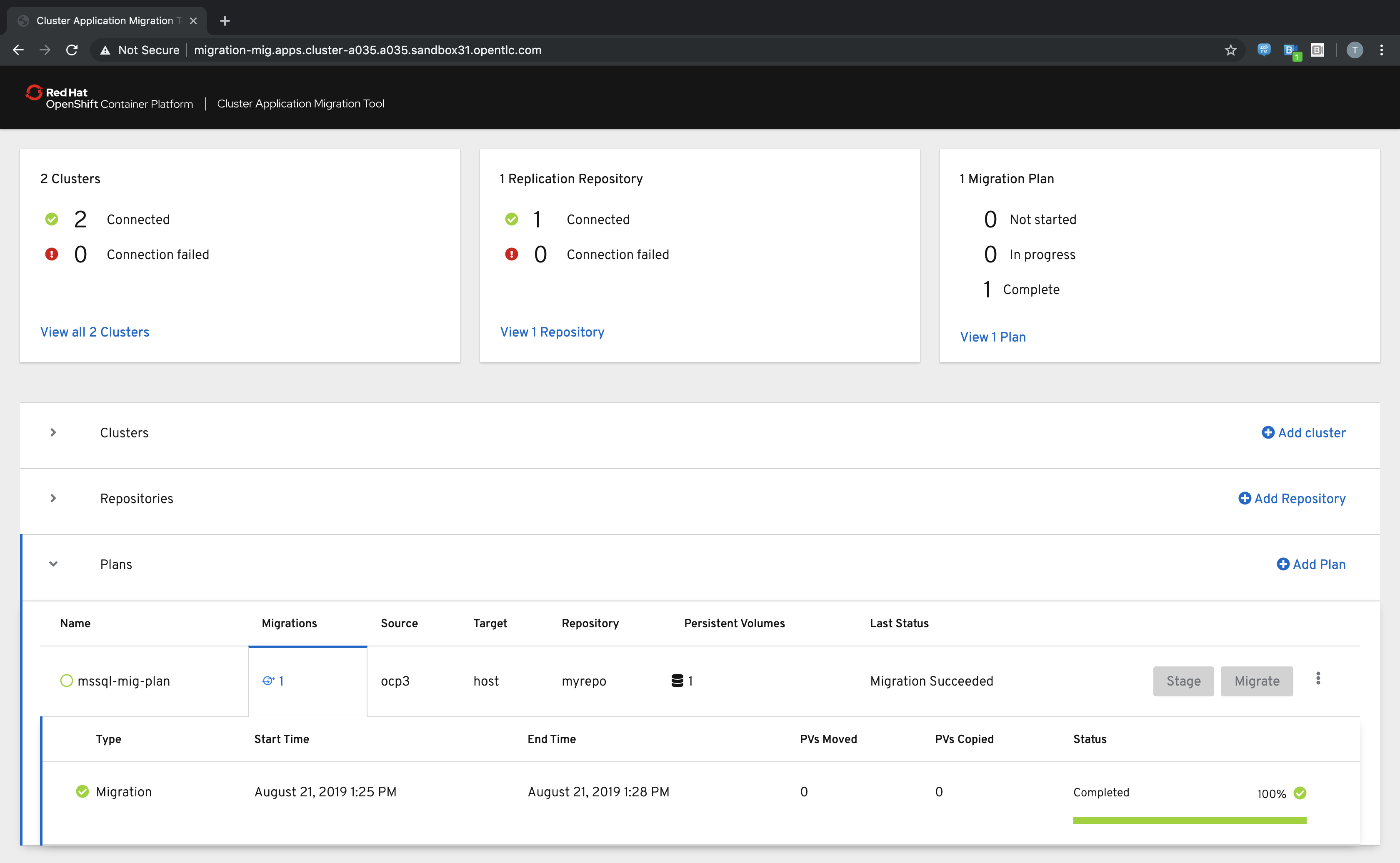Viewport: 1400px width, 863px height.
Task: Click status circle beside mssql-mig-plan
Action: (x=66, y=680)
